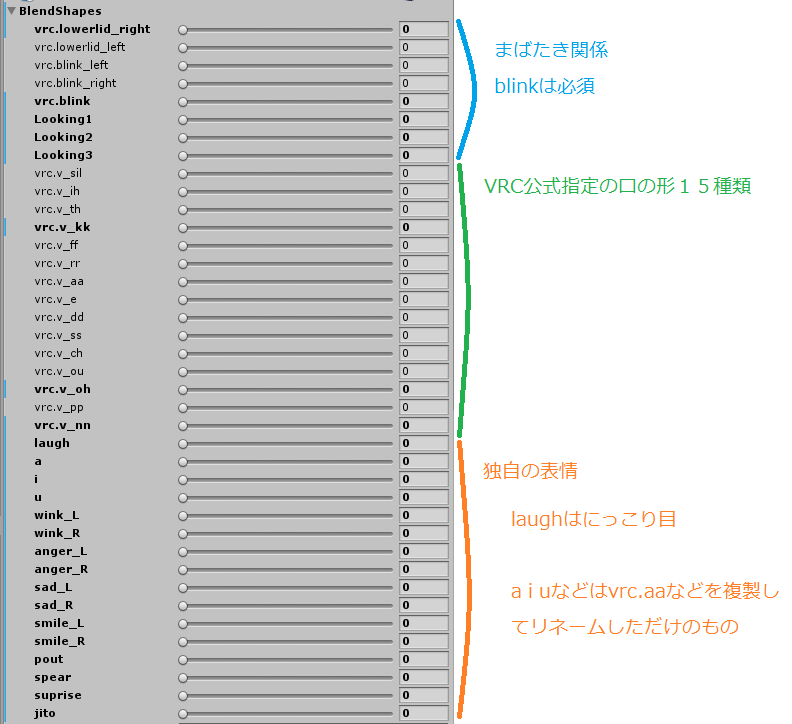Click the vrc.blink_left value field
Viewport: 792px width, 724px height.
pyautogui.click(x=423, y=65)
